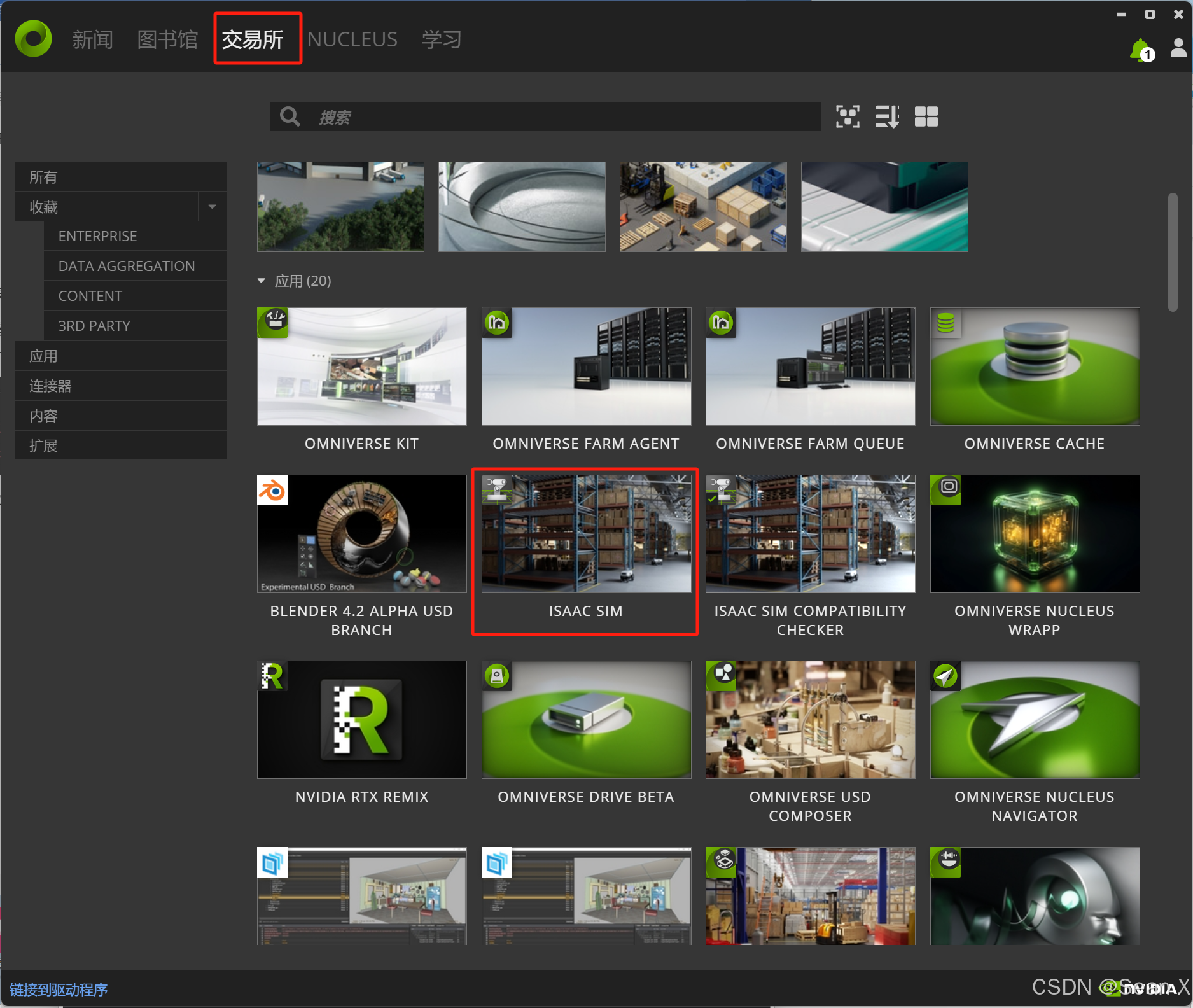Click the Nucleus Wrapp badge icon
1193x1008 pixels.
point(945,490)
